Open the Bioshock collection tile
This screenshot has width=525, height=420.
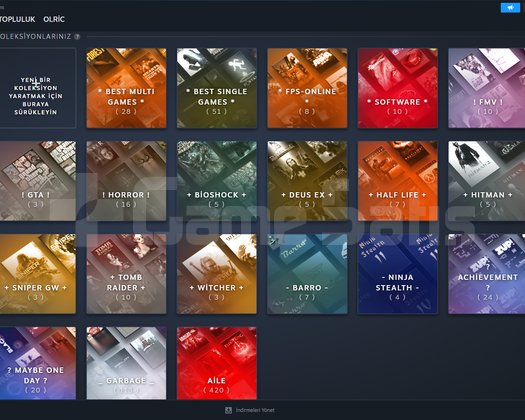click(x=217, y=181)
